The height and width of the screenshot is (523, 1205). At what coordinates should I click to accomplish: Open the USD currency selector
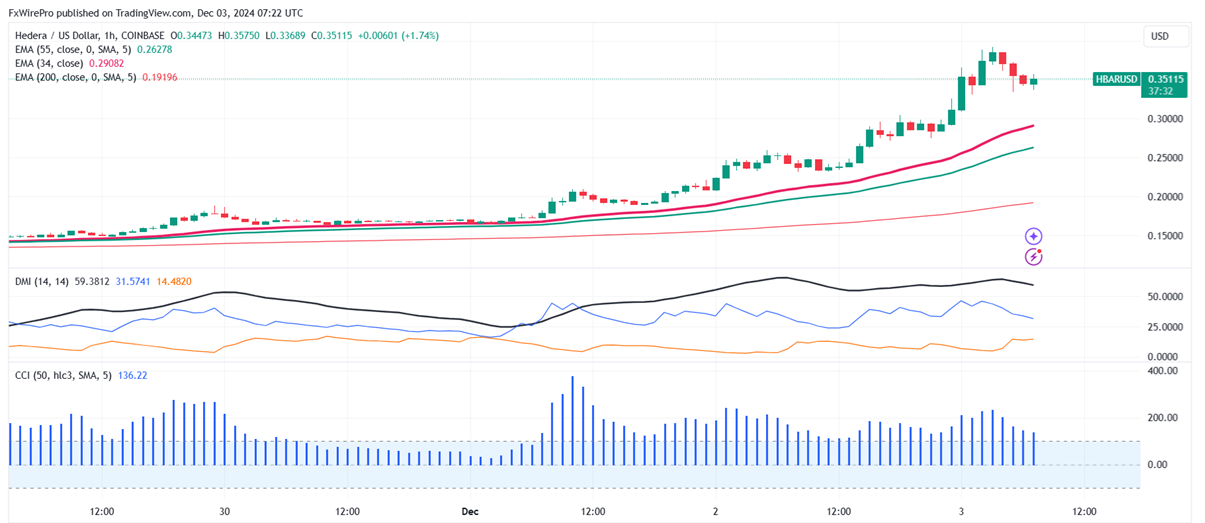pos(1165,36)
